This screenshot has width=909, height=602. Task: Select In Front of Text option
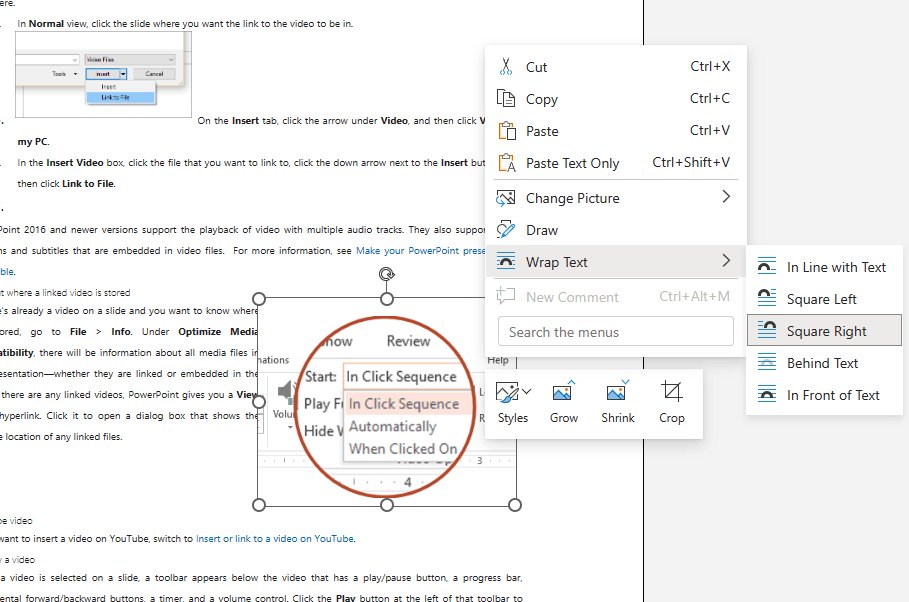[824, 394]
